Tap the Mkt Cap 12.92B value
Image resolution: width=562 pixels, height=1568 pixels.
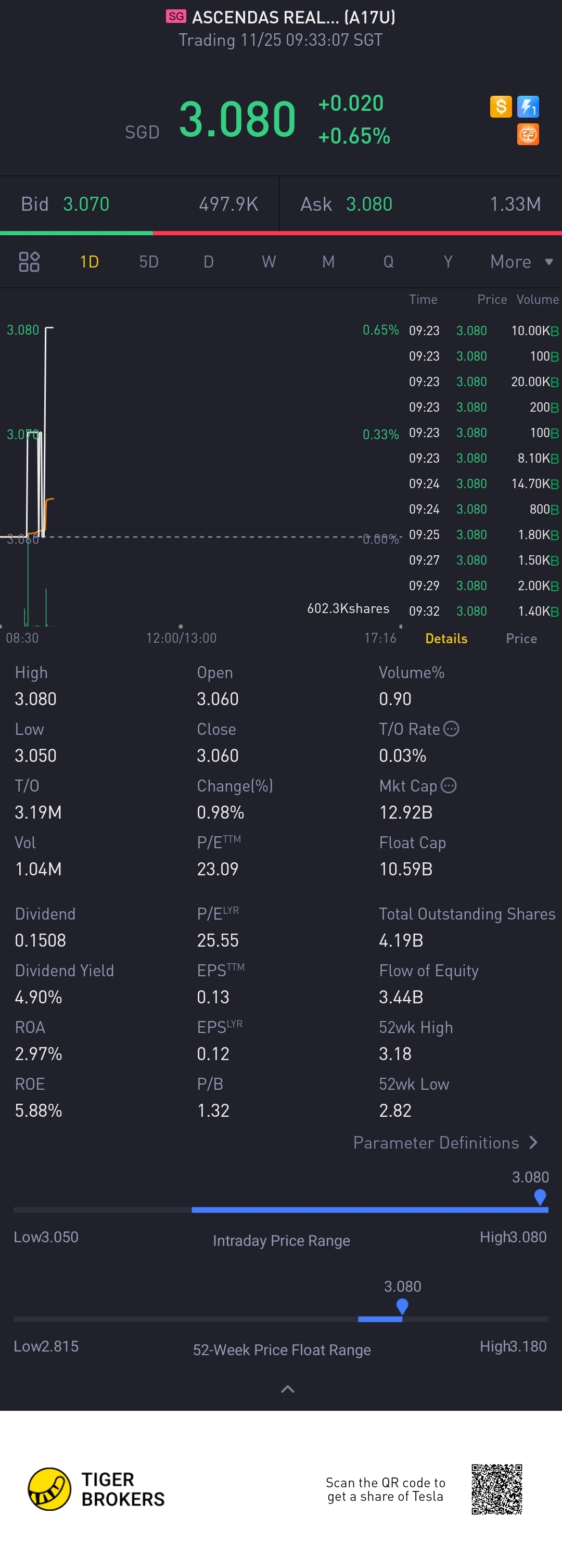[x=405, y=812]
